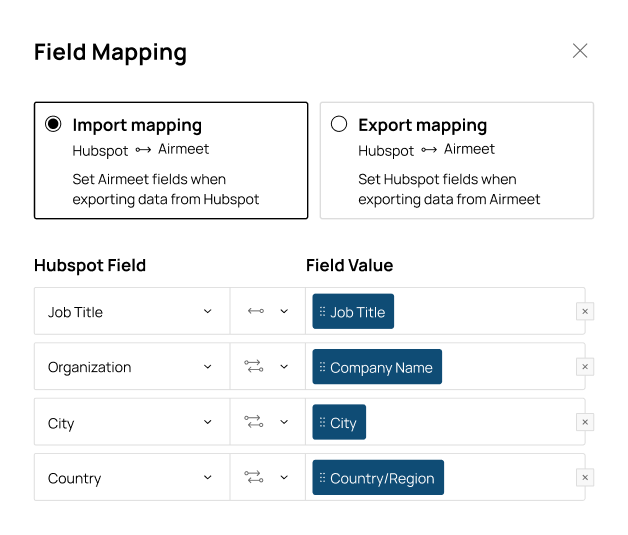Image resolution: width=628 pixels, height=535 pixels.
Task: Close the Field Mapping dialog
Action: [580, 51]
